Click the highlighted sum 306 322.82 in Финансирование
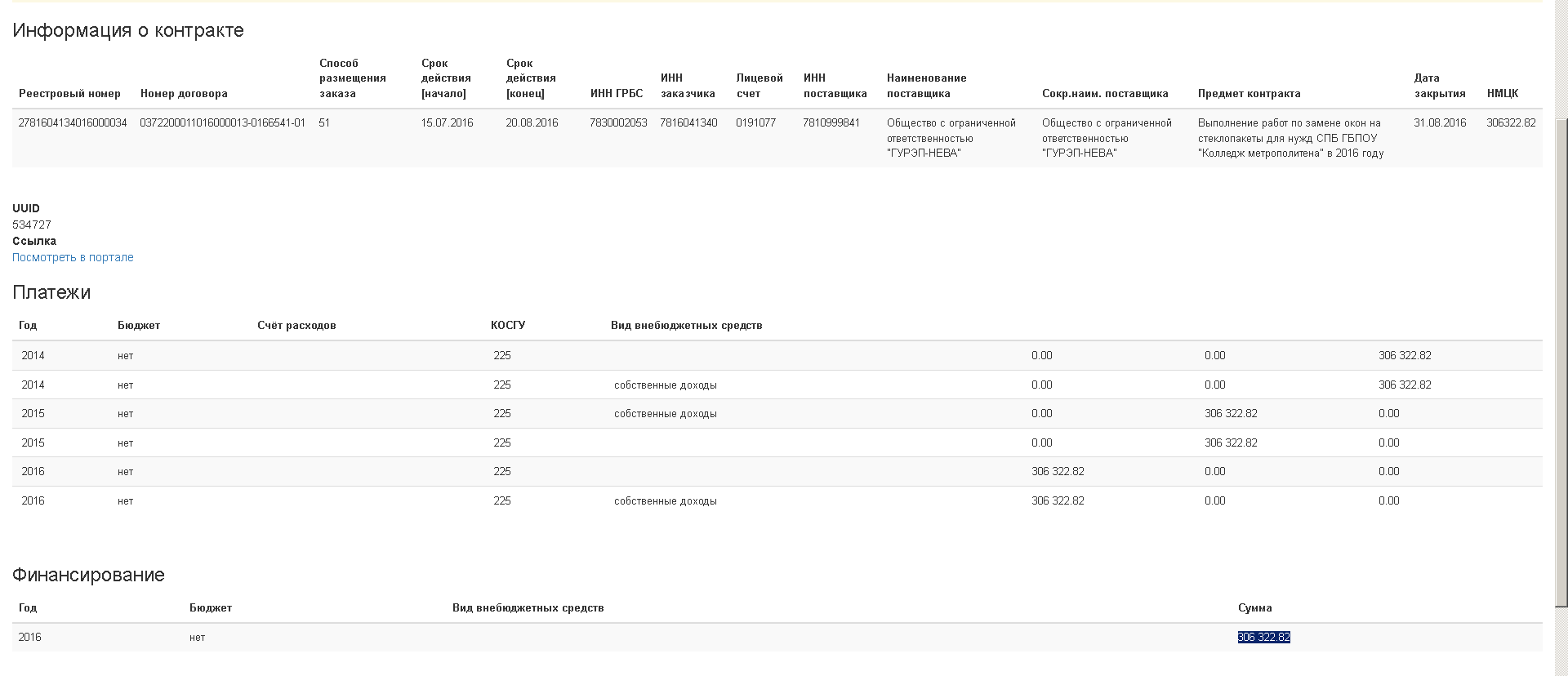 tap(1263, 638)
